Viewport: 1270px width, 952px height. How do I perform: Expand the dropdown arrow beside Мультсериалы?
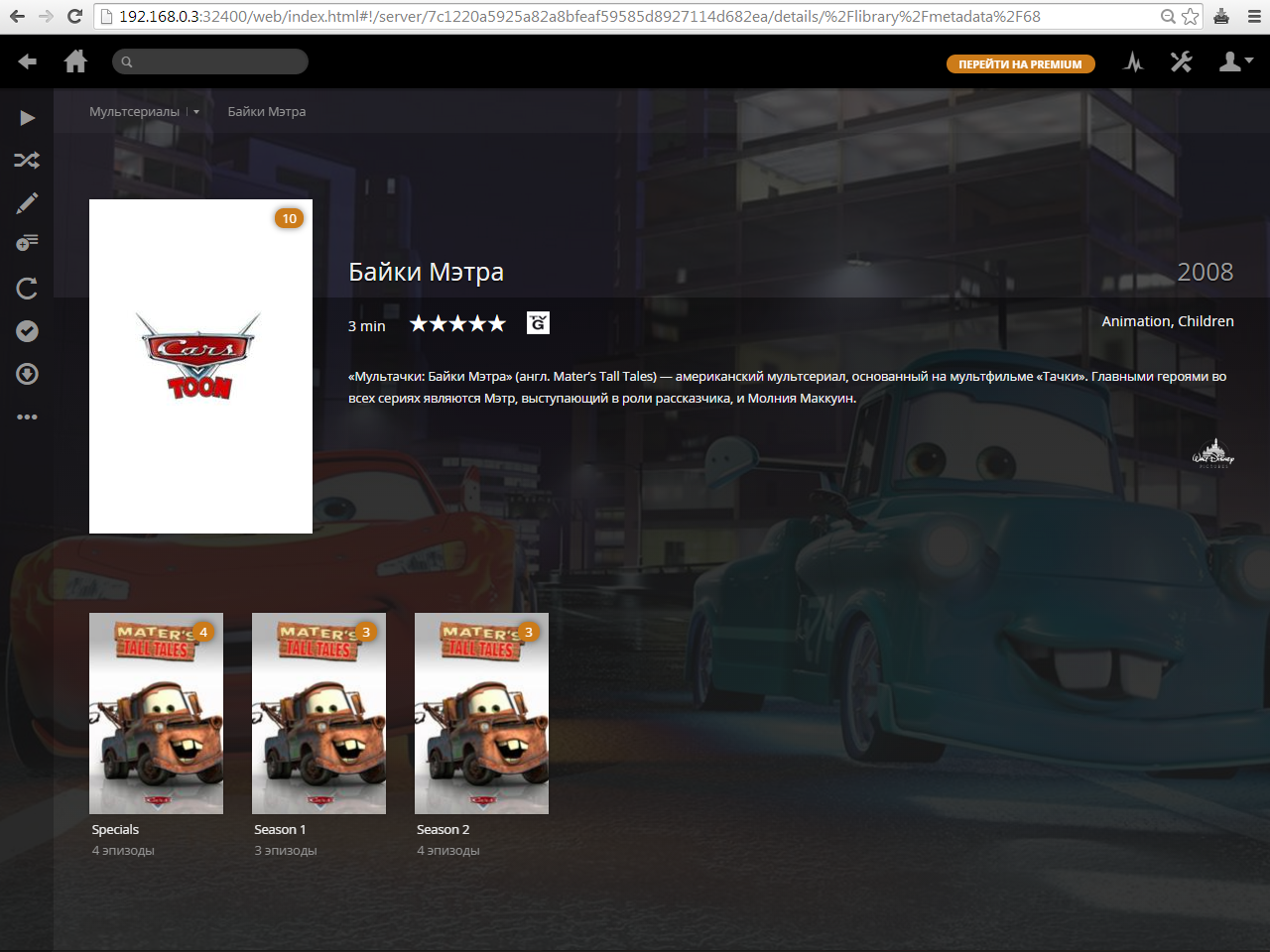point(196,112)
